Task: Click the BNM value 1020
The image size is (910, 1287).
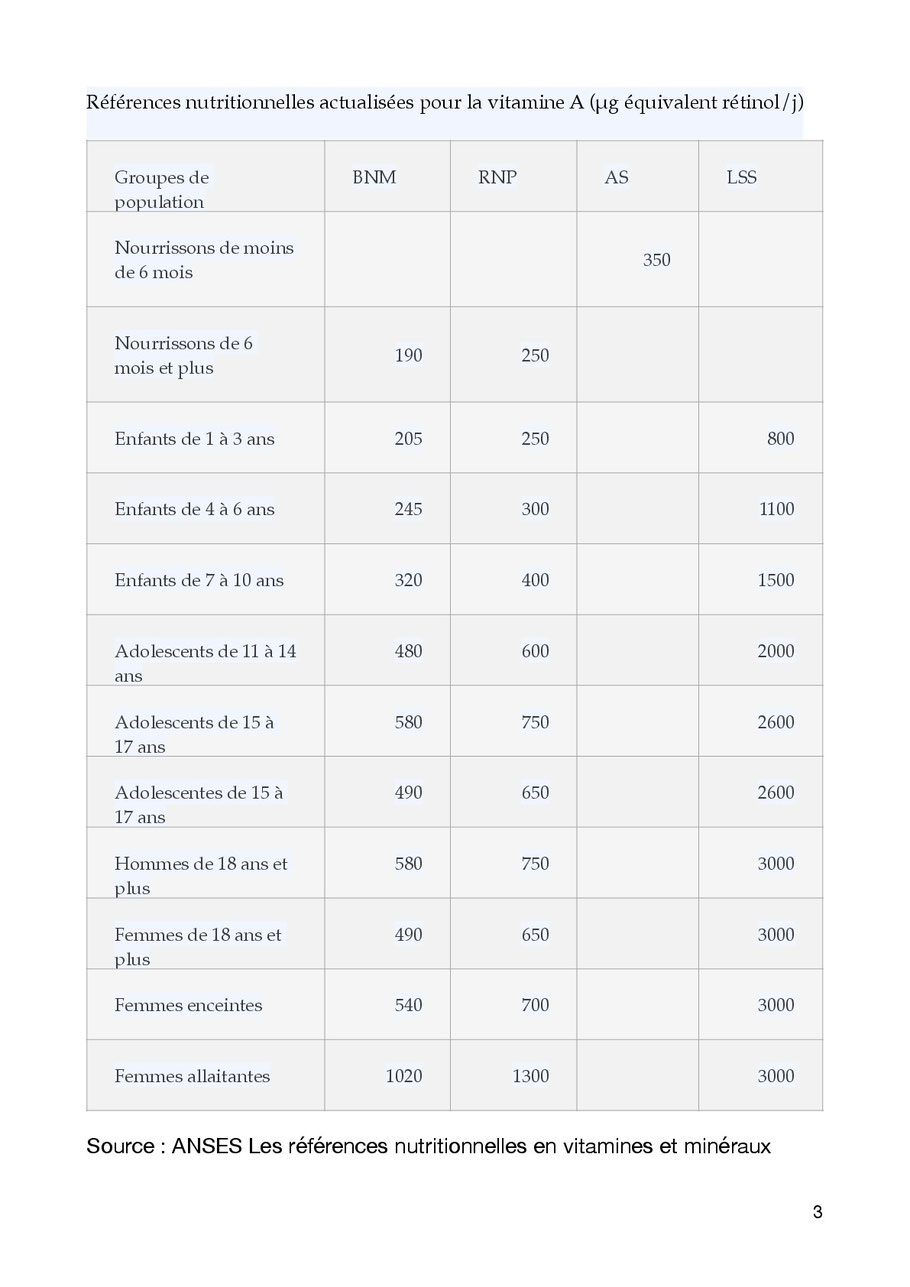Action: coord(403,1076)
